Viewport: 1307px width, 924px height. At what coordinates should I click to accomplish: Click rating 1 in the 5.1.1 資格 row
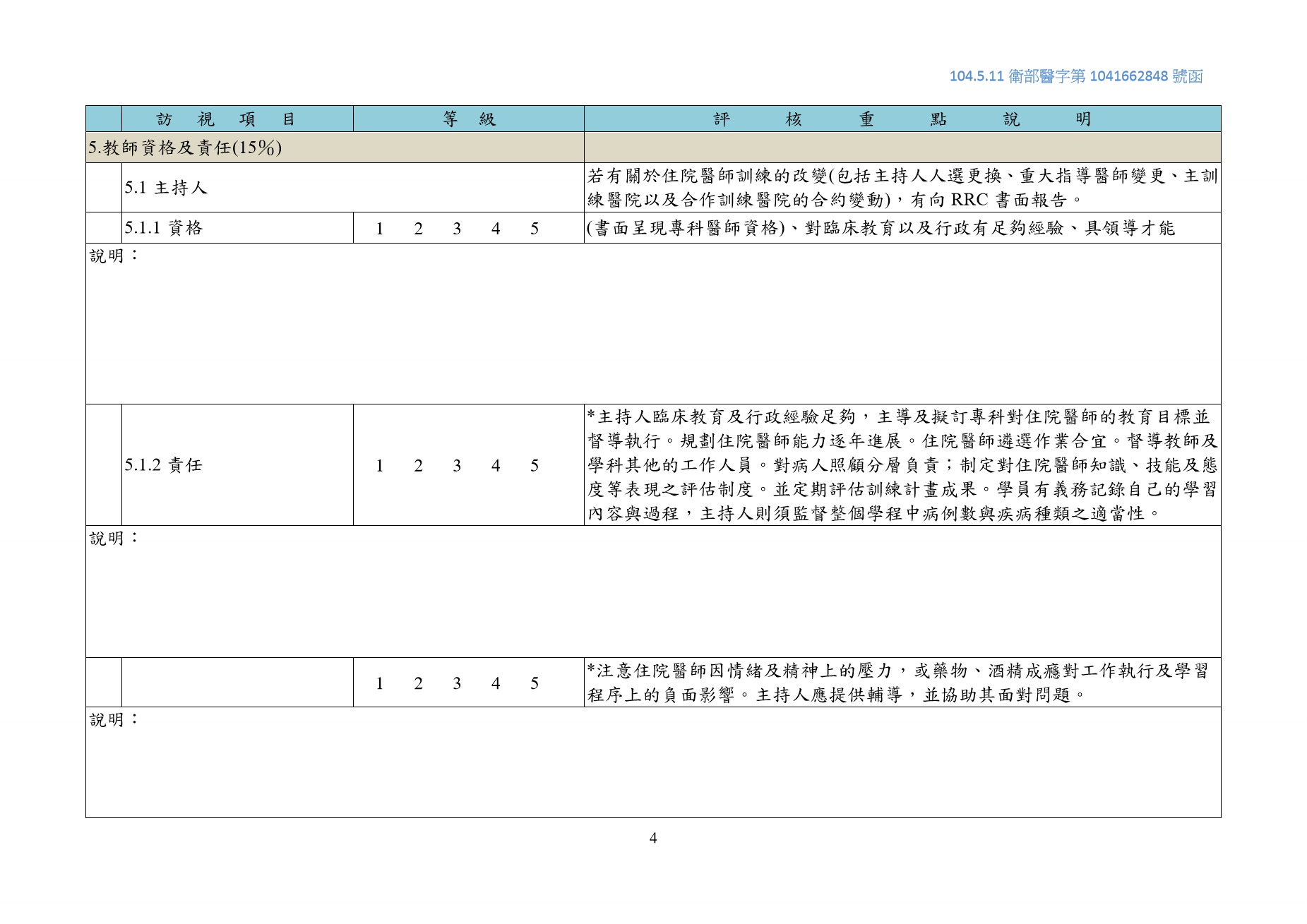point(380,229)
